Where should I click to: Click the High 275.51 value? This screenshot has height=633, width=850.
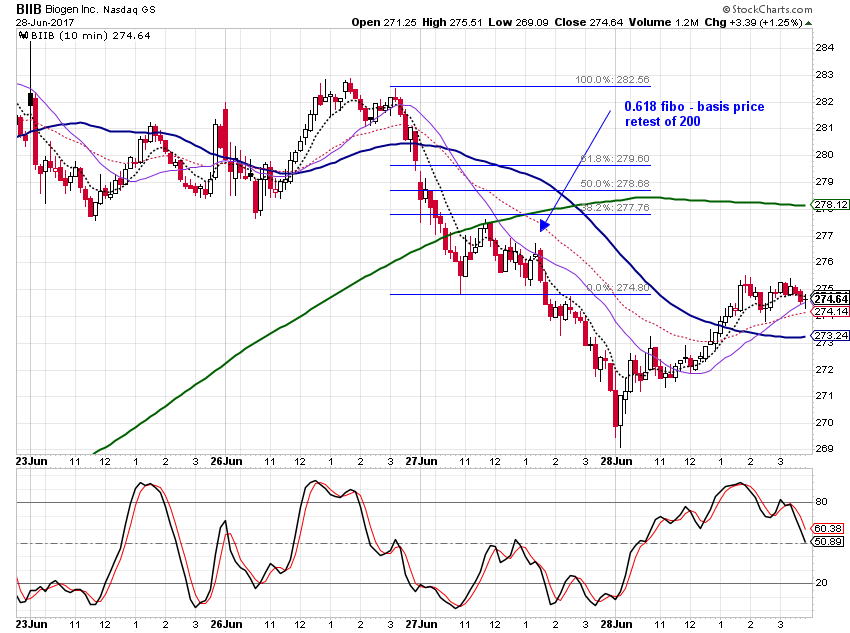point(452,22)
